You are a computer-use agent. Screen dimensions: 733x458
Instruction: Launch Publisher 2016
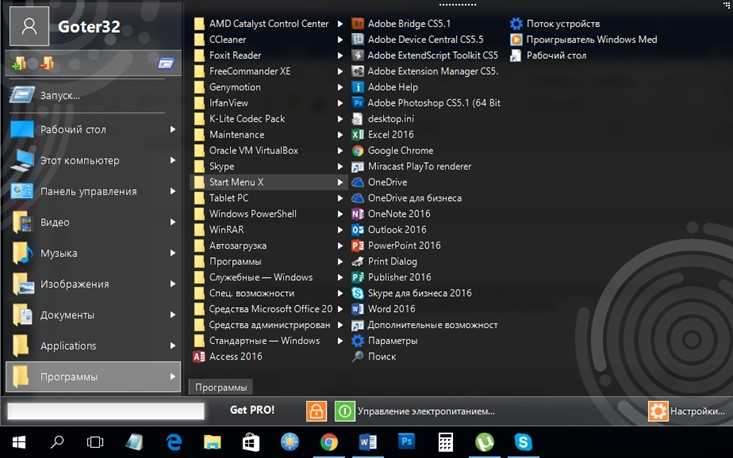click(391, 278)
